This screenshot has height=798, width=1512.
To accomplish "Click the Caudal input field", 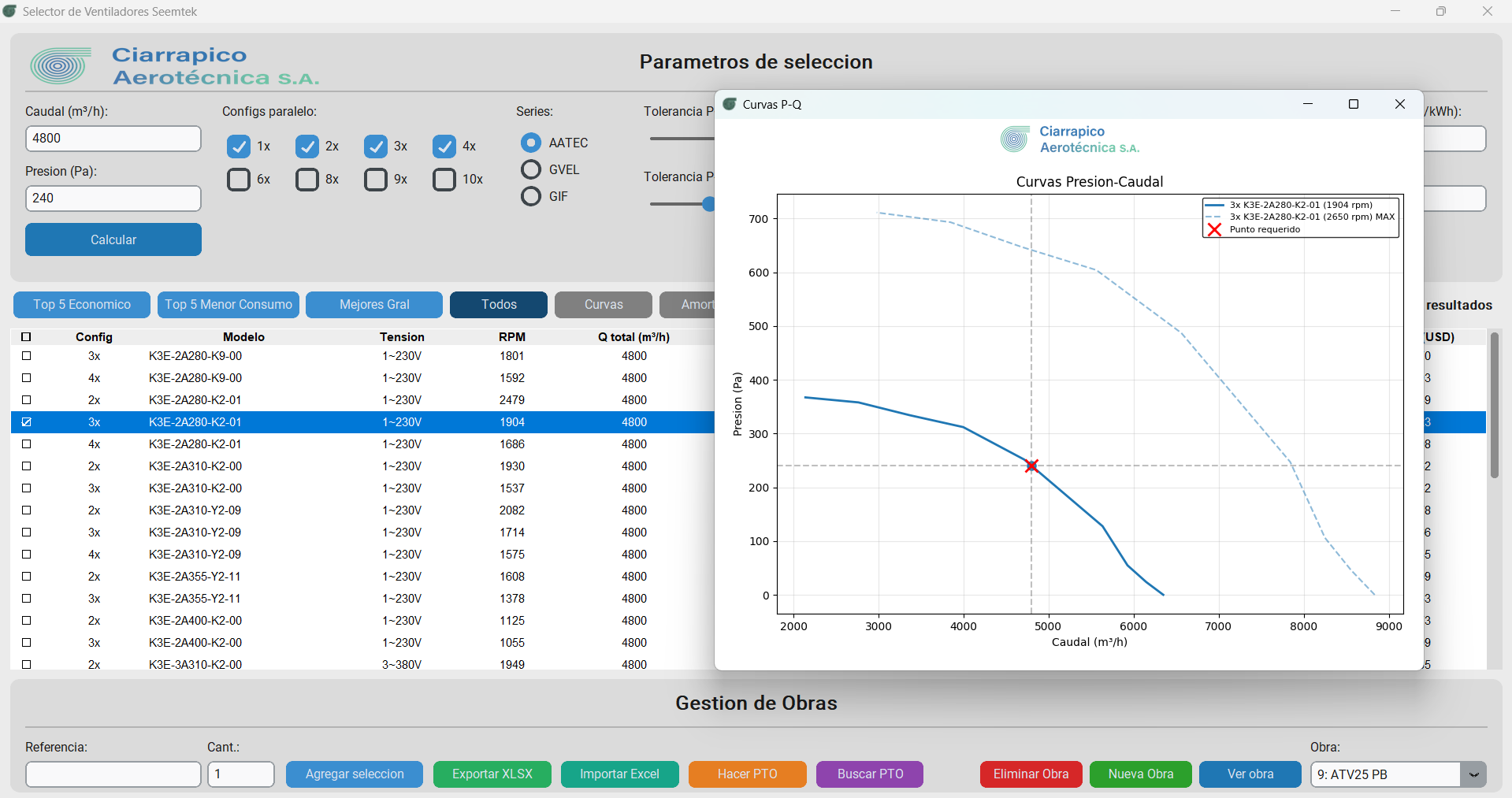I will tap(113, 139).
